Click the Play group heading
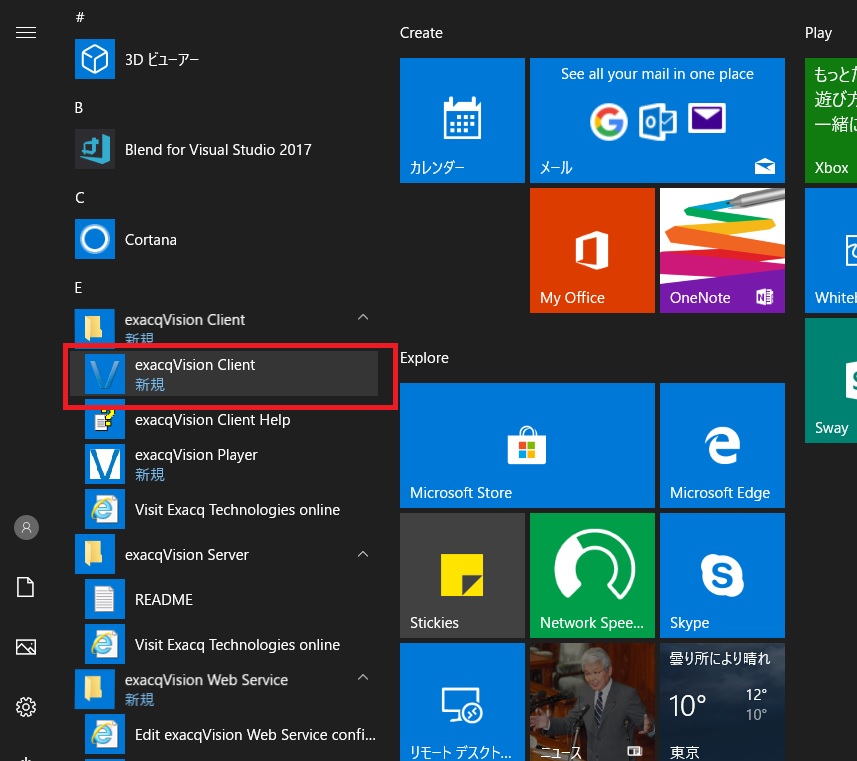Image resolution: width=857 pixels, height=761 pixels. coord(818,33)
